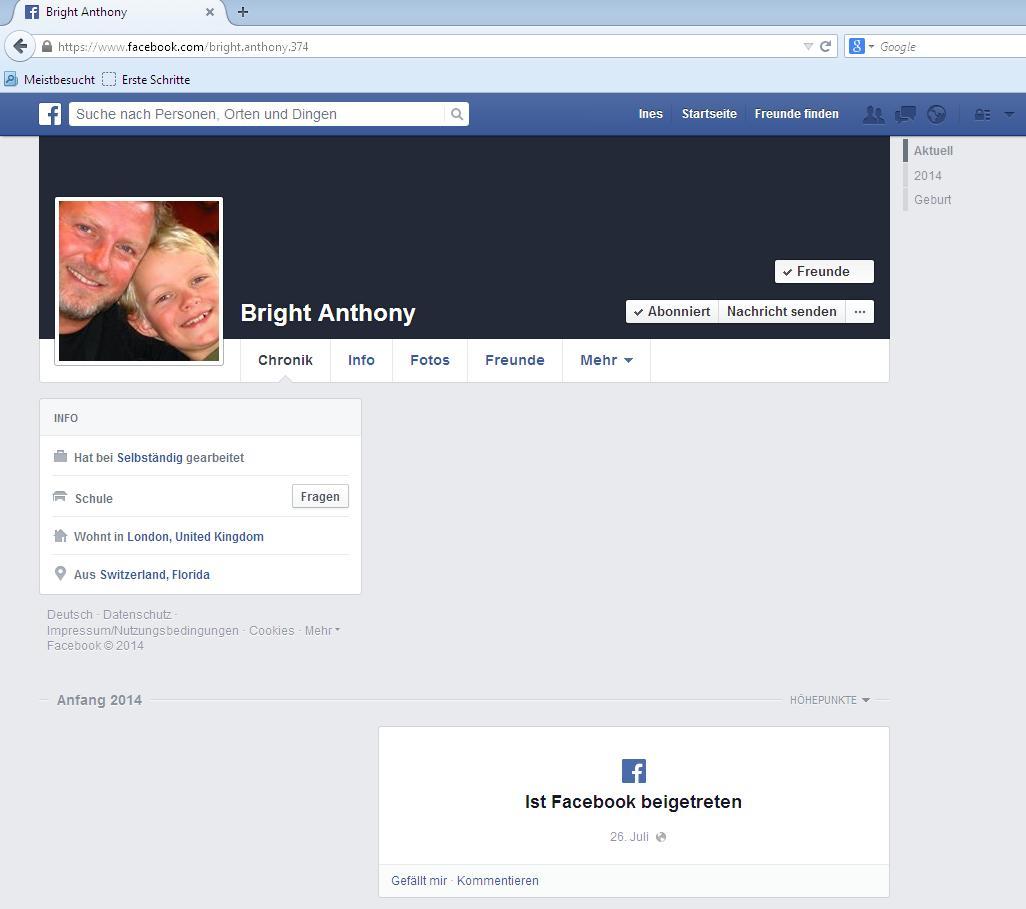Click browser back arrow button
Screen dimensions: 1026x909
point(20,46)
